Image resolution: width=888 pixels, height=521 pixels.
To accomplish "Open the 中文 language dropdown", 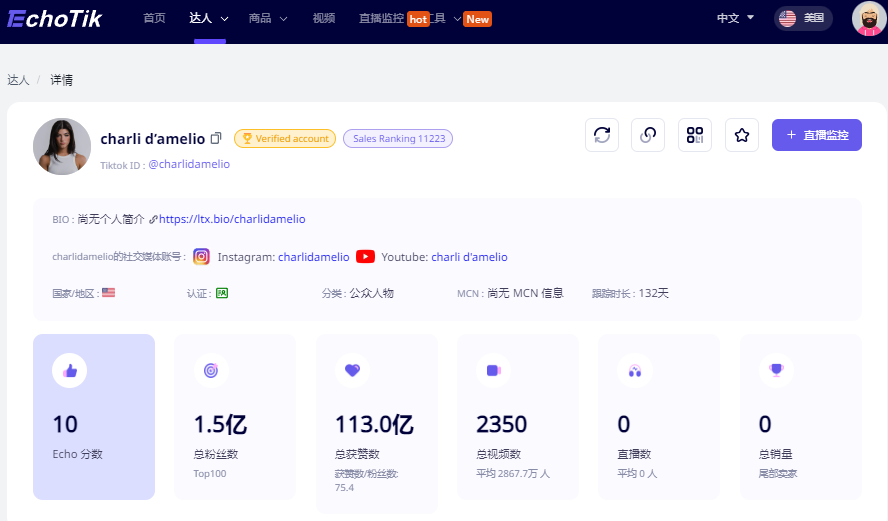I will [x=735, y=18].
